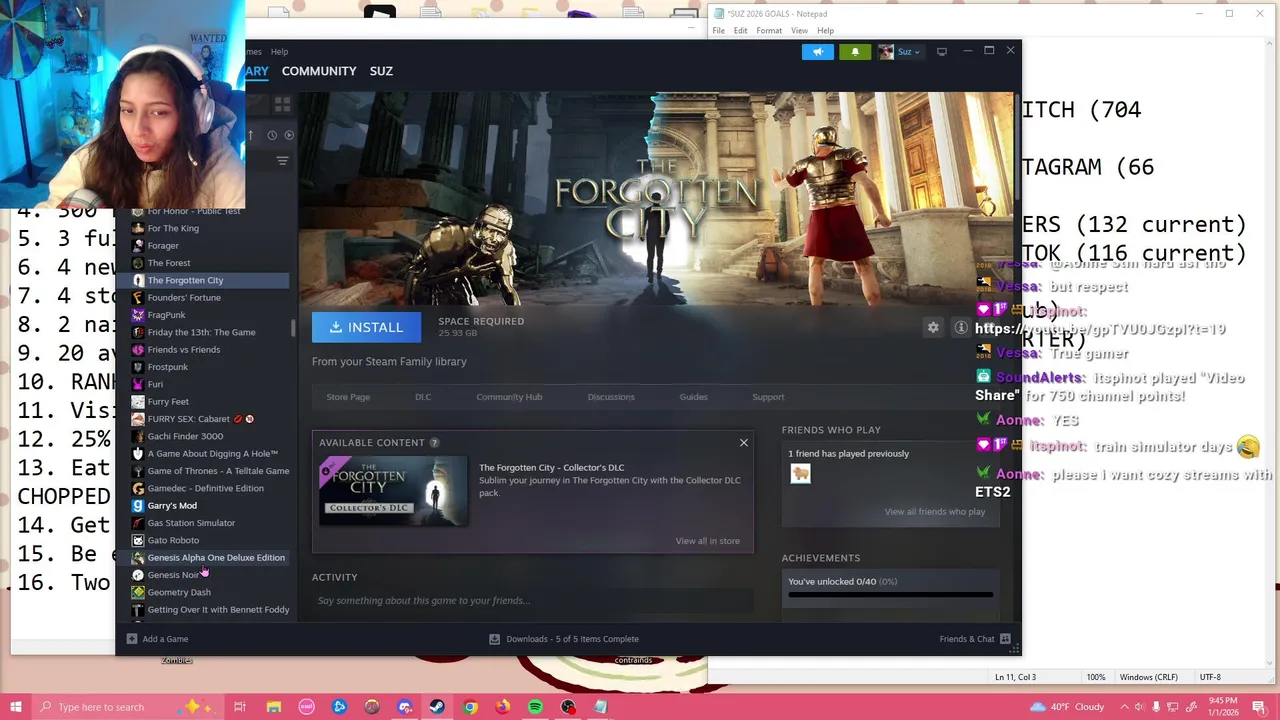Open the SUZ profile tab
The image size is (1280, 720).
tap(381, 71)
